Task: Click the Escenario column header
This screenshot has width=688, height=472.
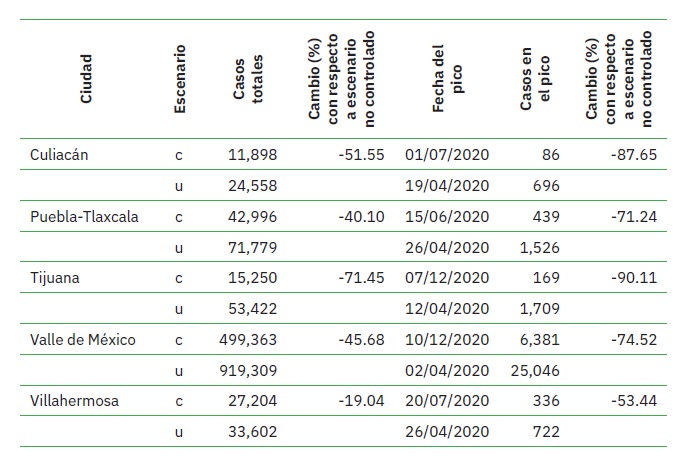Action: pyautogui.click(x=180, y=76)
